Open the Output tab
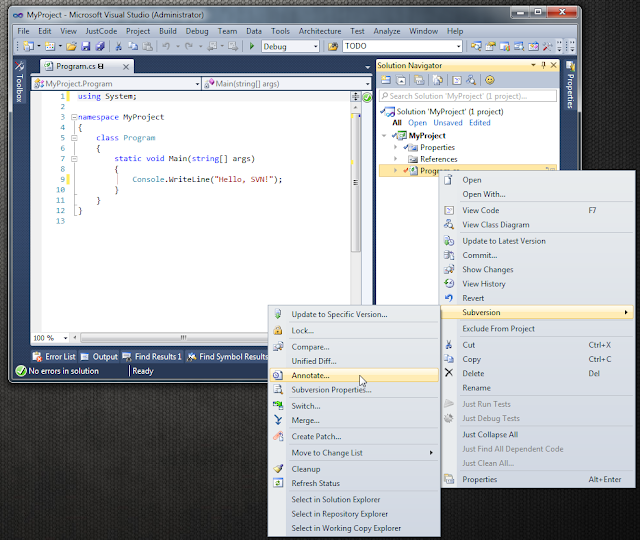This screenshot has height=540, width=640. [99, 357]
